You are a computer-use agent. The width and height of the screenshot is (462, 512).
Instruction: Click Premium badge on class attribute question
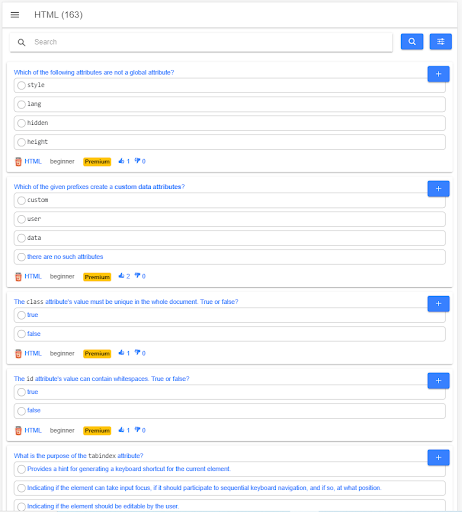[97, 353]
